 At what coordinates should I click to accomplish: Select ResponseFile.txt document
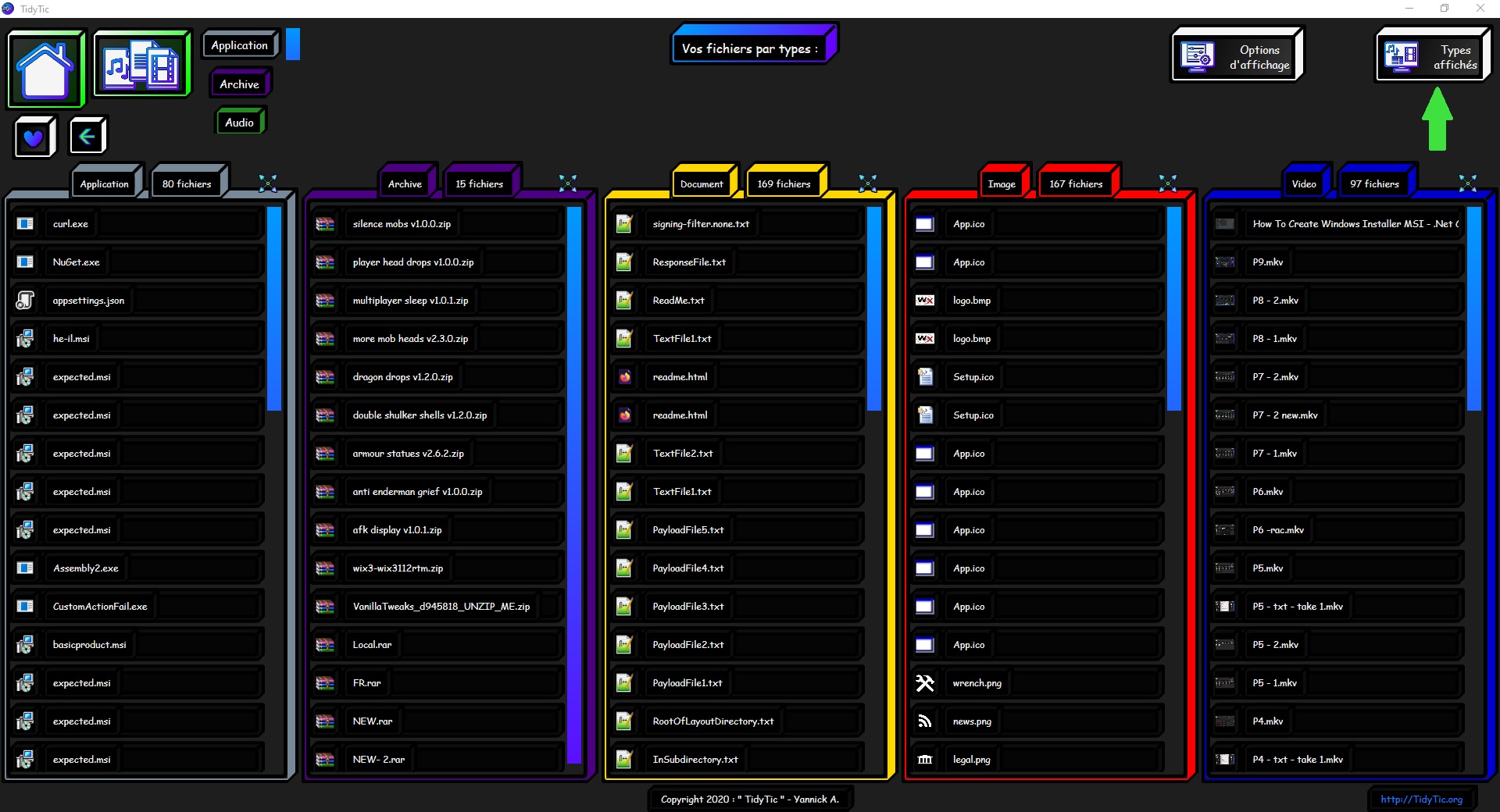click(x=737, y=262)
